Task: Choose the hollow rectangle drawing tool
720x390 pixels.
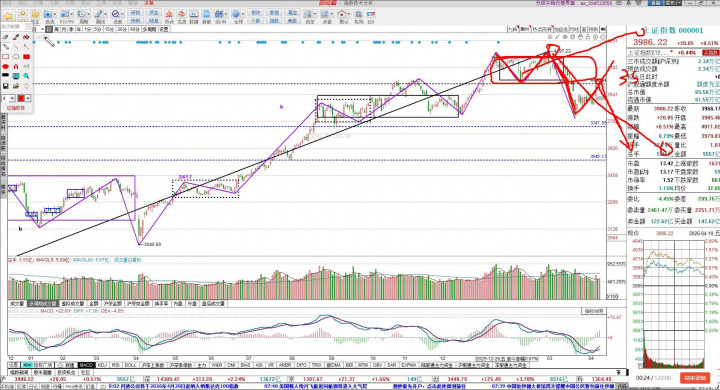Action: pos(6,57)
